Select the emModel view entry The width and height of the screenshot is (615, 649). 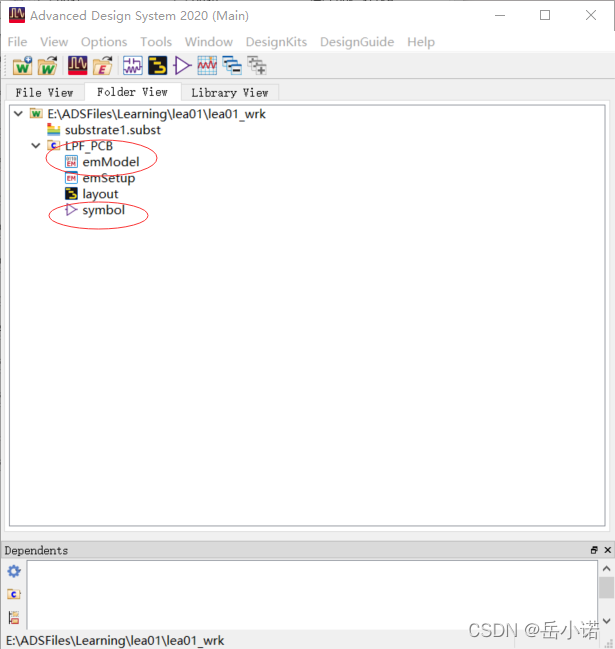(111, 162)
